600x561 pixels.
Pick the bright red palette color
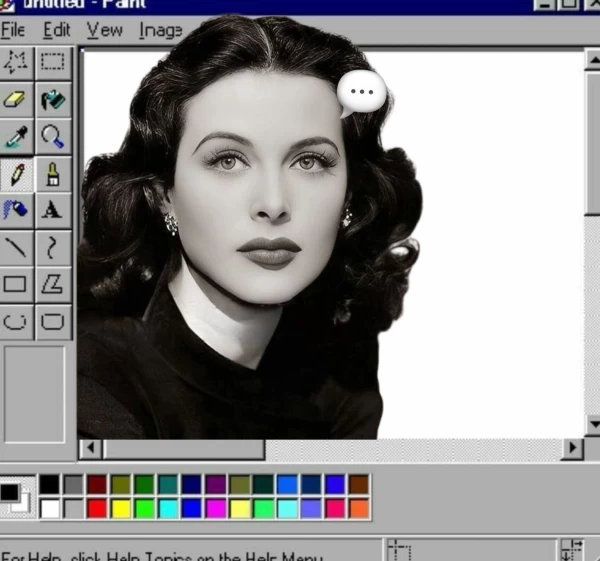point(97,508)
